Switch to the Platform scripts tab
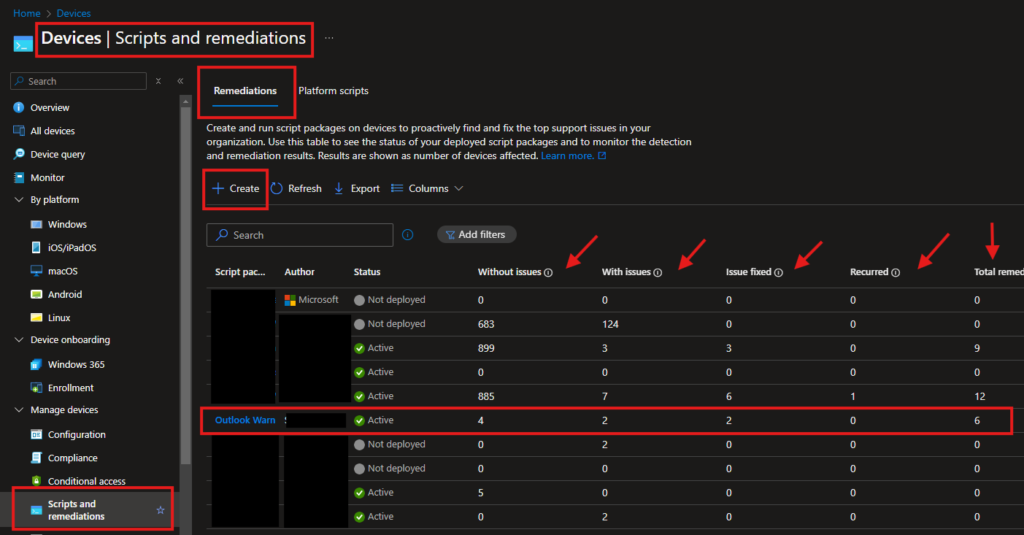1024x535 pixels. [x=333, y=91]
